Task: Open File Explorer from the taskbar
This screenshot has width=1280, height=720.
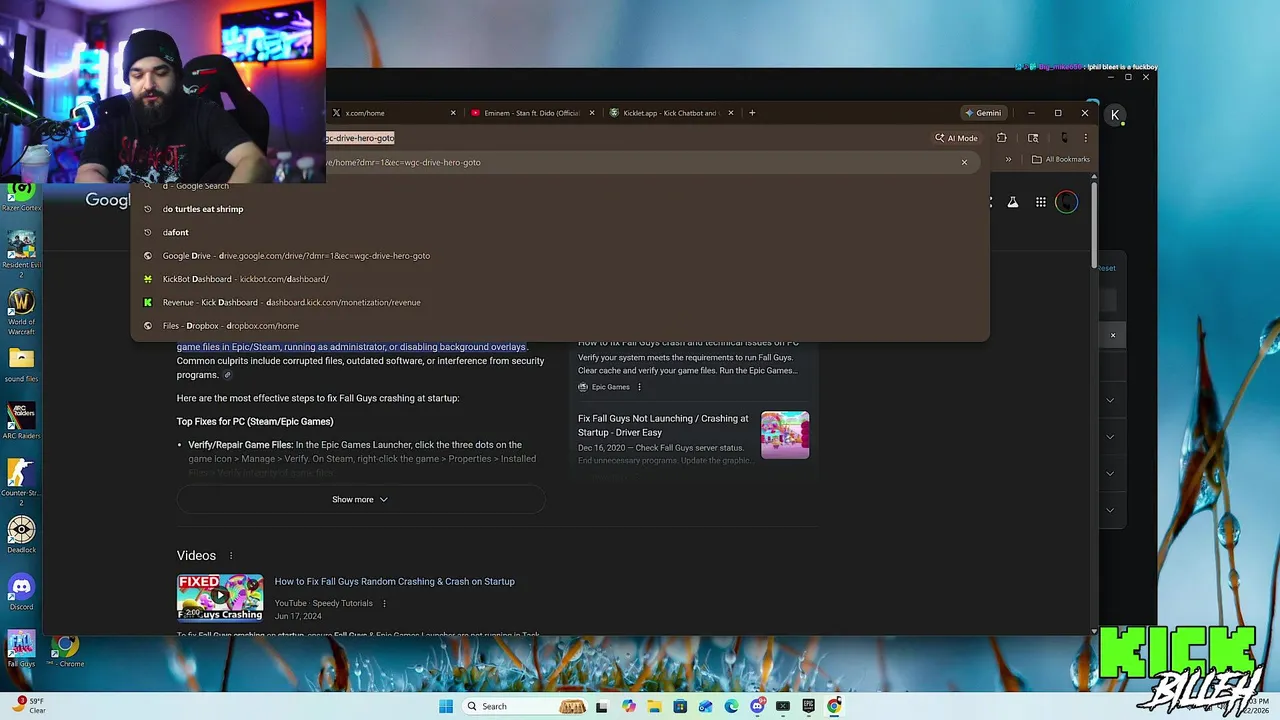Action: point(654,706)
